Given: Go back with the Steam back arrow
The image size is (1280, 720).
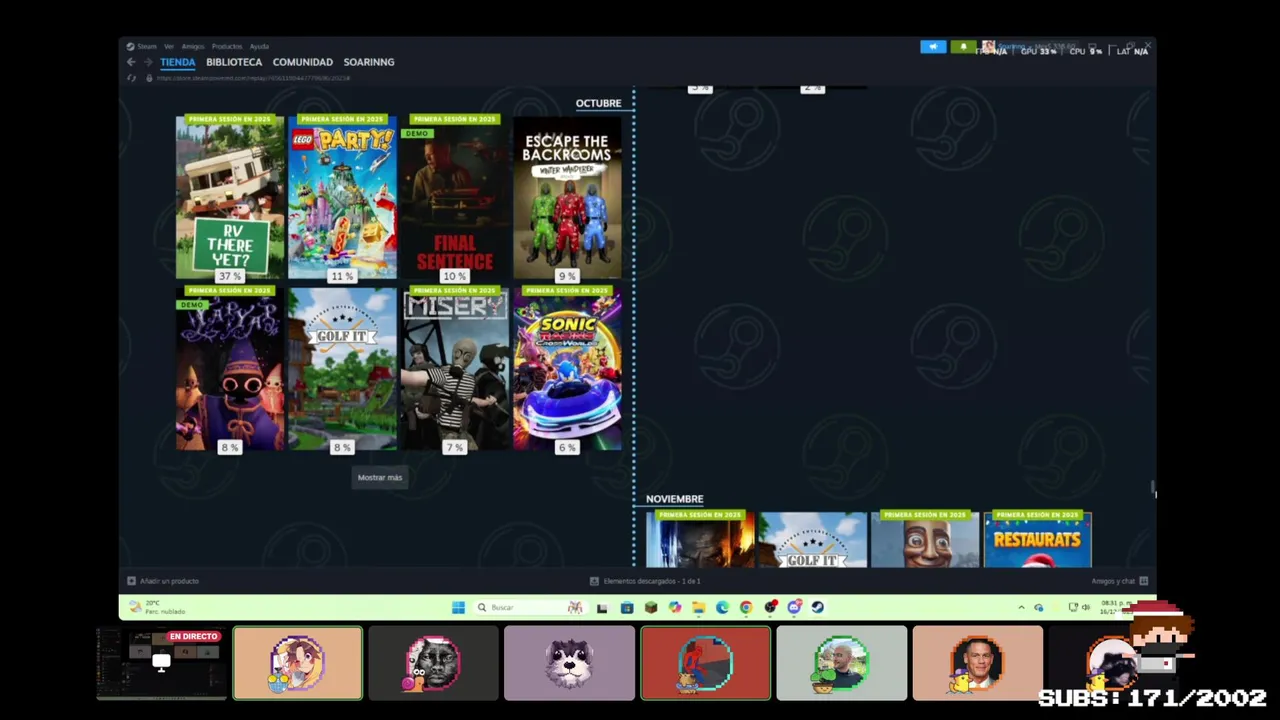Looking at the screenshot, I should [131, 62].
